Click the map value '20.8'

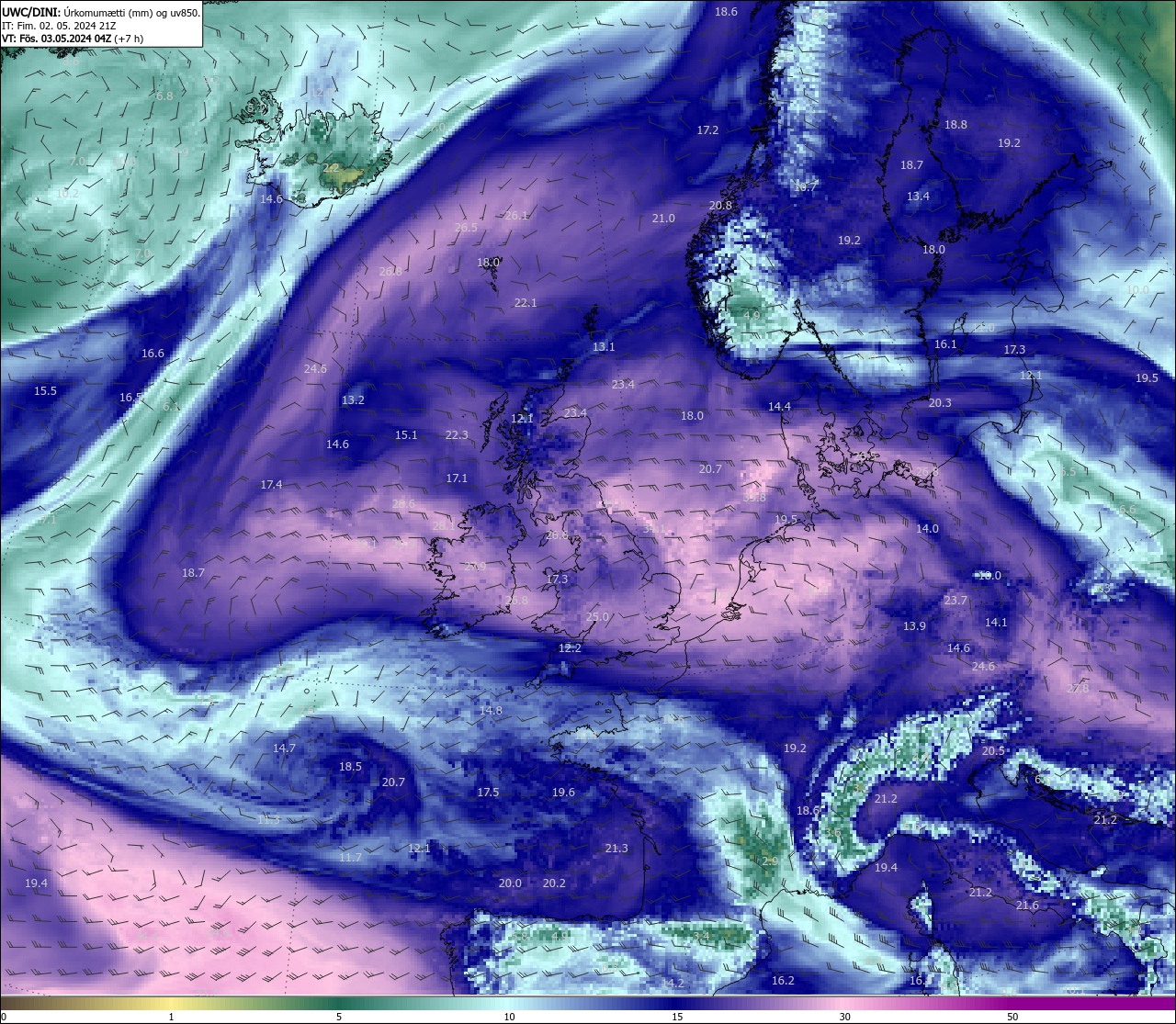tap(720, 205)
